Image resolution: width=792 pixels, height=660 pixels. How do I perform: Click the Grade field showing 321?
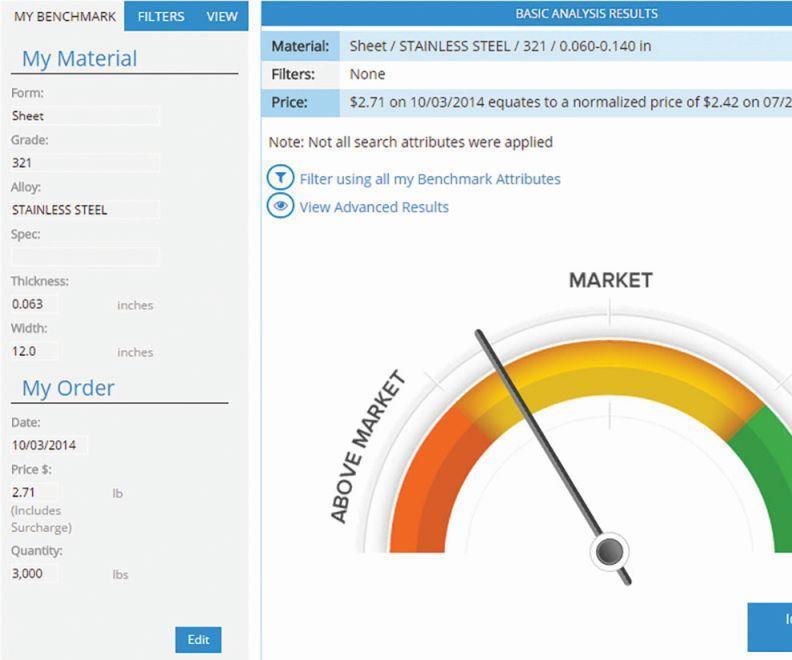pos(85,163)
